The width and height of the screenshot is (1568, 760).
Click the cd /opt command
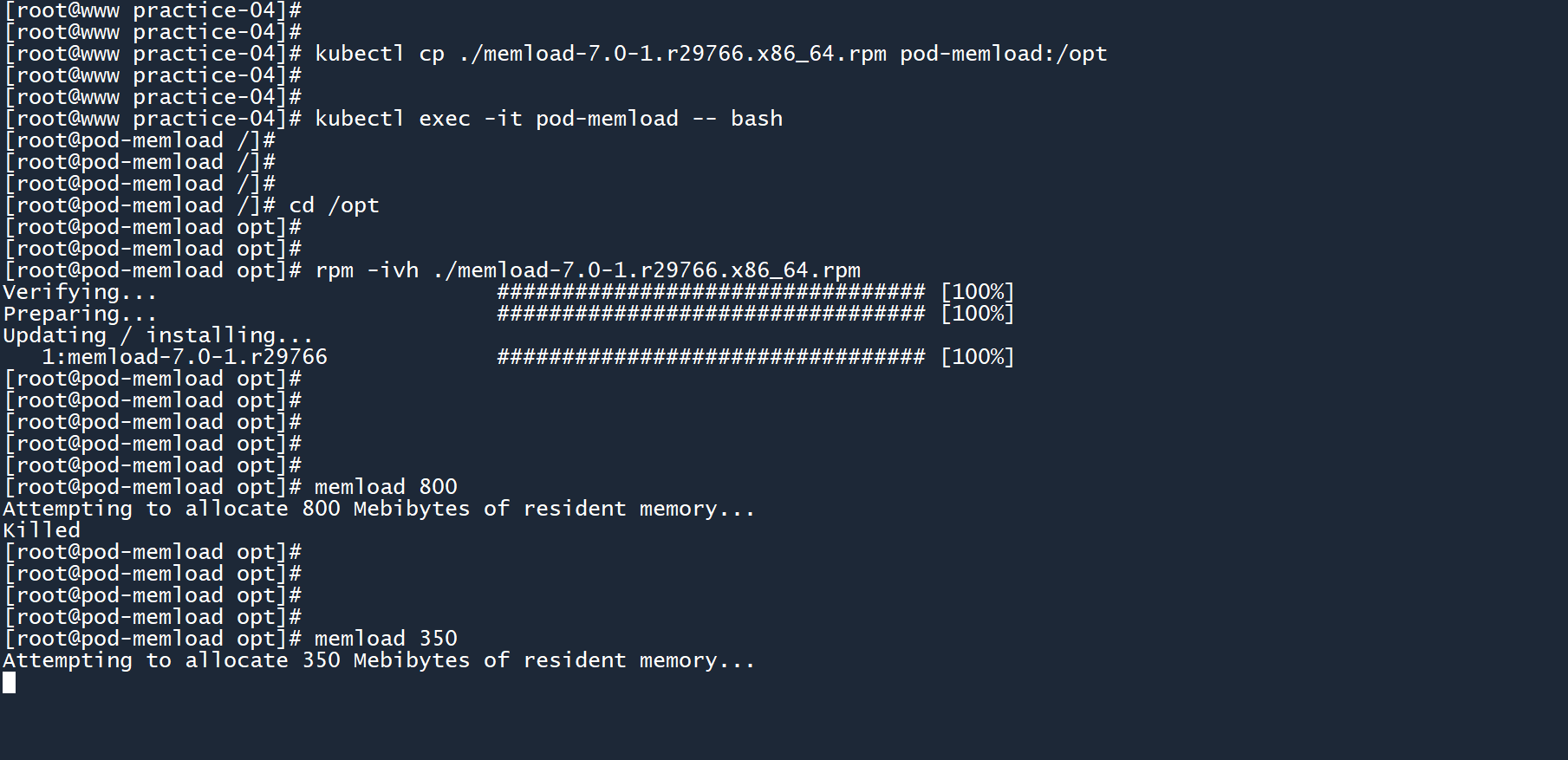(334, 205)
